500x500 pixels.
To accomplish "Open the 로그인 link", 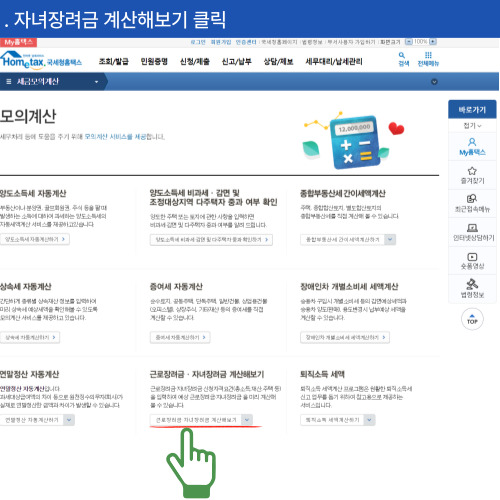I will 198,42.
